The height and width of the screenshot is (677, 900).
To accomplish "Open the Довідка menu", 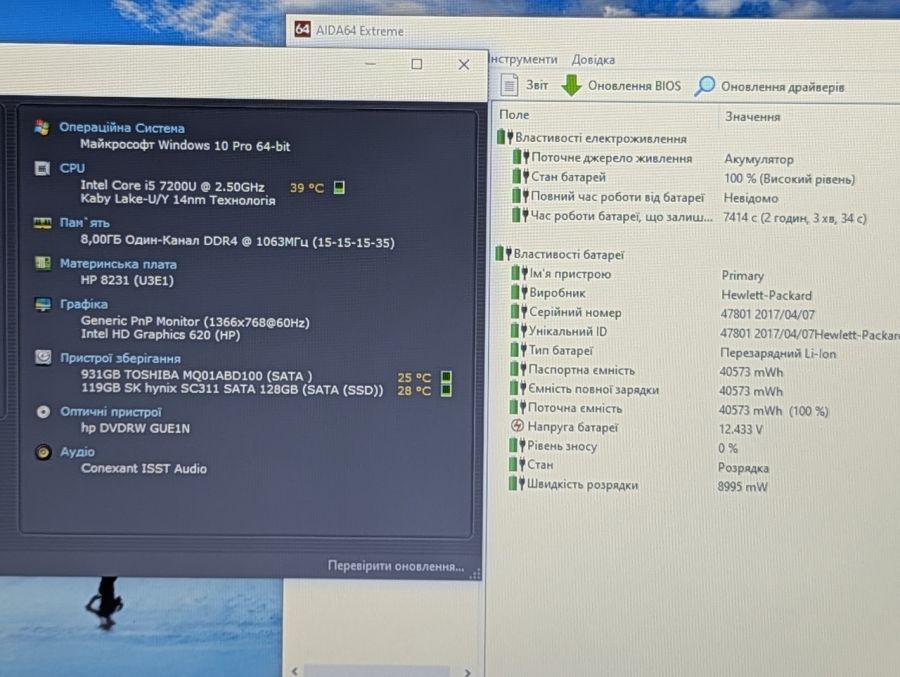I will click(593, 60).
